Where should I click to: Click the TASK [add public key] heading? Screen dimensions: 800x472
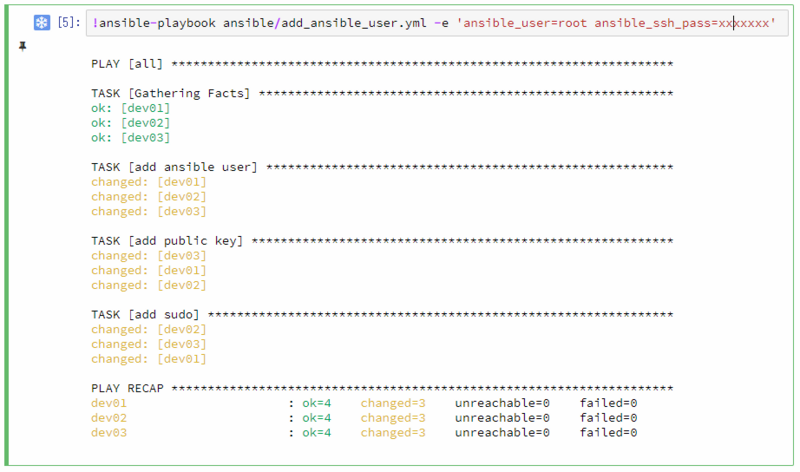[167, 241]
